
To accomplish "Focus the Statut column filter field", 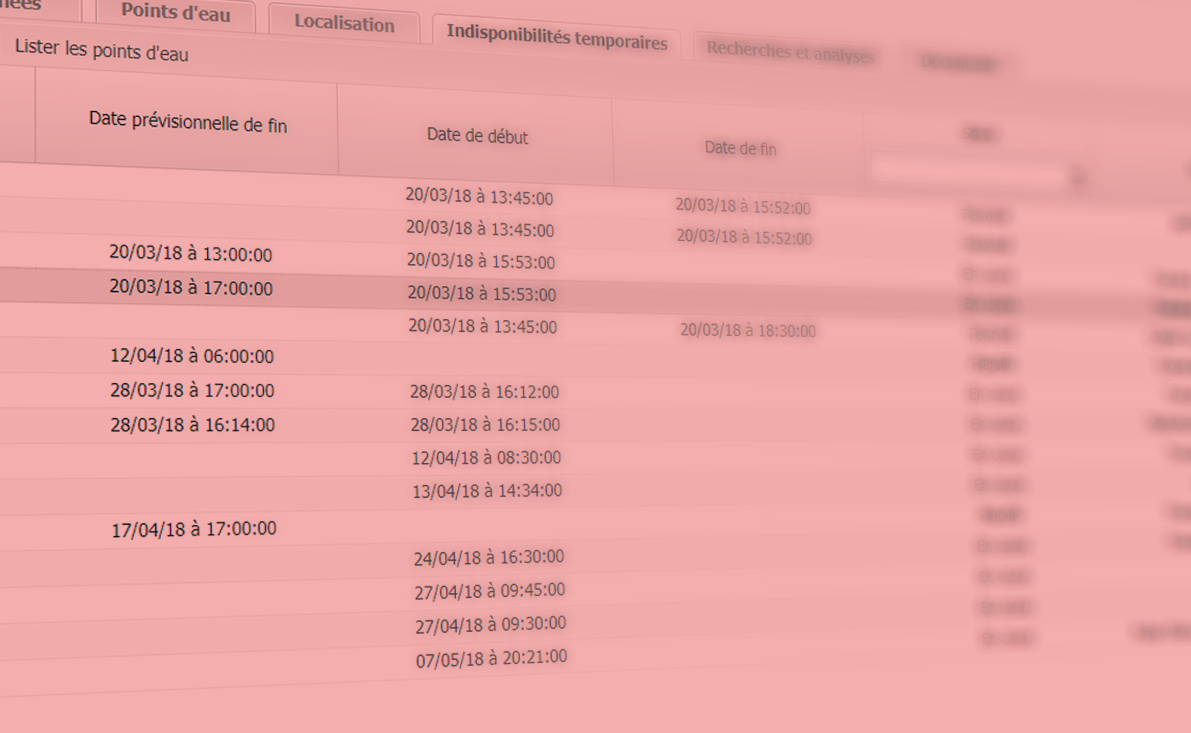I will click(968, 175).
